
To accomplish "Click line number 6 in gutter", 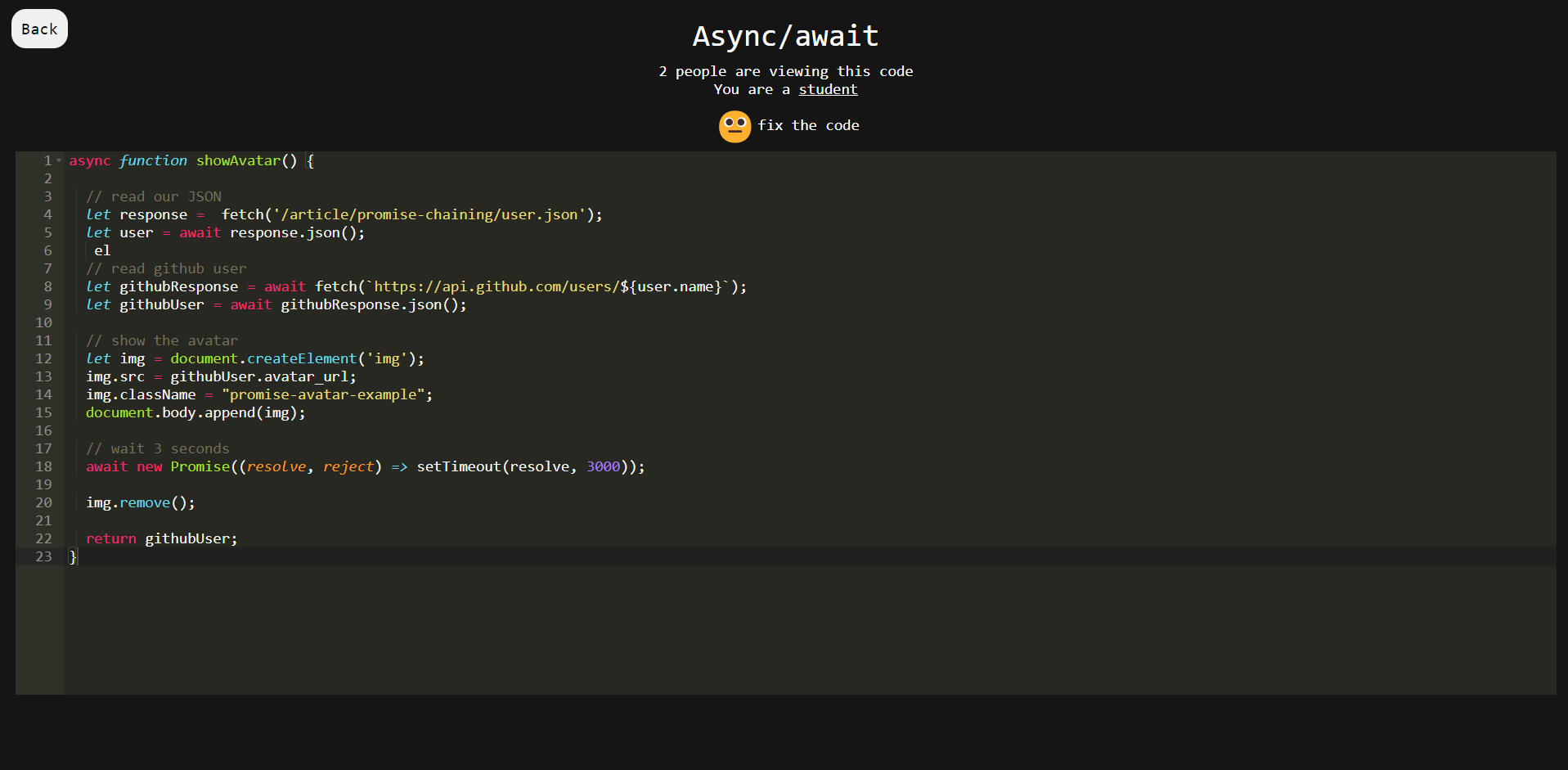I will [47, 250].
